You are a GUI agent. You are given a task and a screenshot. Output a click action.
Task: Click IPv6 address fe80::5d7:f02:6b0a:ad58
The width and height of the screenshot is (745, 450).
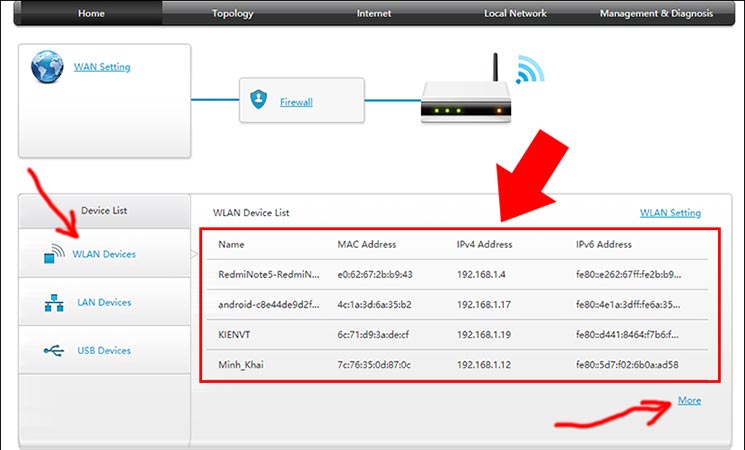(627, 365)
